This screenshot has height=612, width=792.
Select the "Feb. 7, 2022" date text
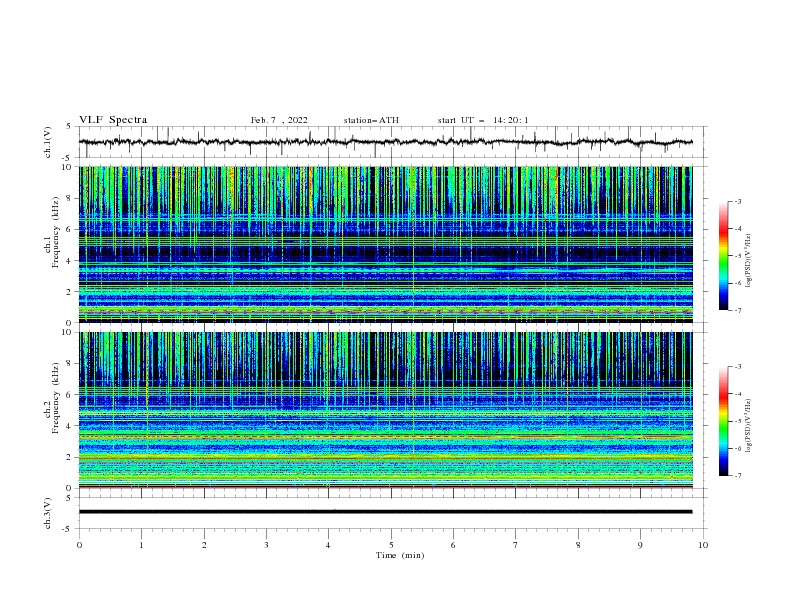[x=279, y=120]
